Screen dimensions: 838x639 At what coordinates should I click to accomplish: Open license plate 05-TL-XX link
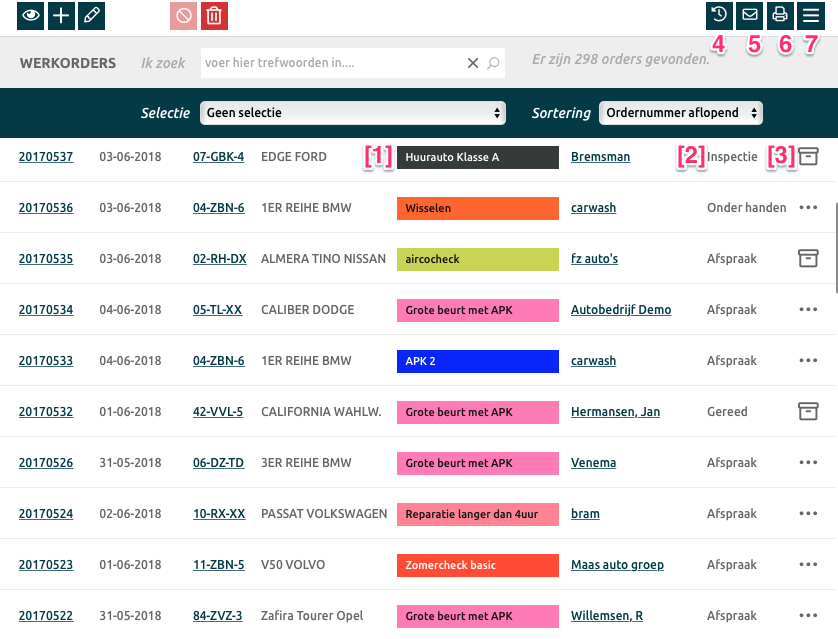(218, 310)
